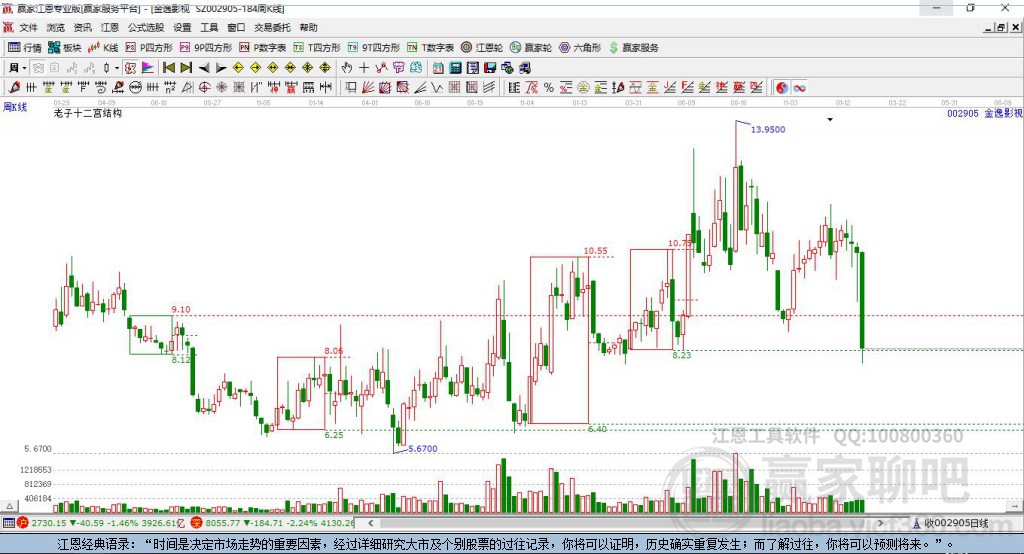Click the chart scrollbar right arrow
Image resolution: width=1024 pixels, height=554 pixels.
click(880, 523)
